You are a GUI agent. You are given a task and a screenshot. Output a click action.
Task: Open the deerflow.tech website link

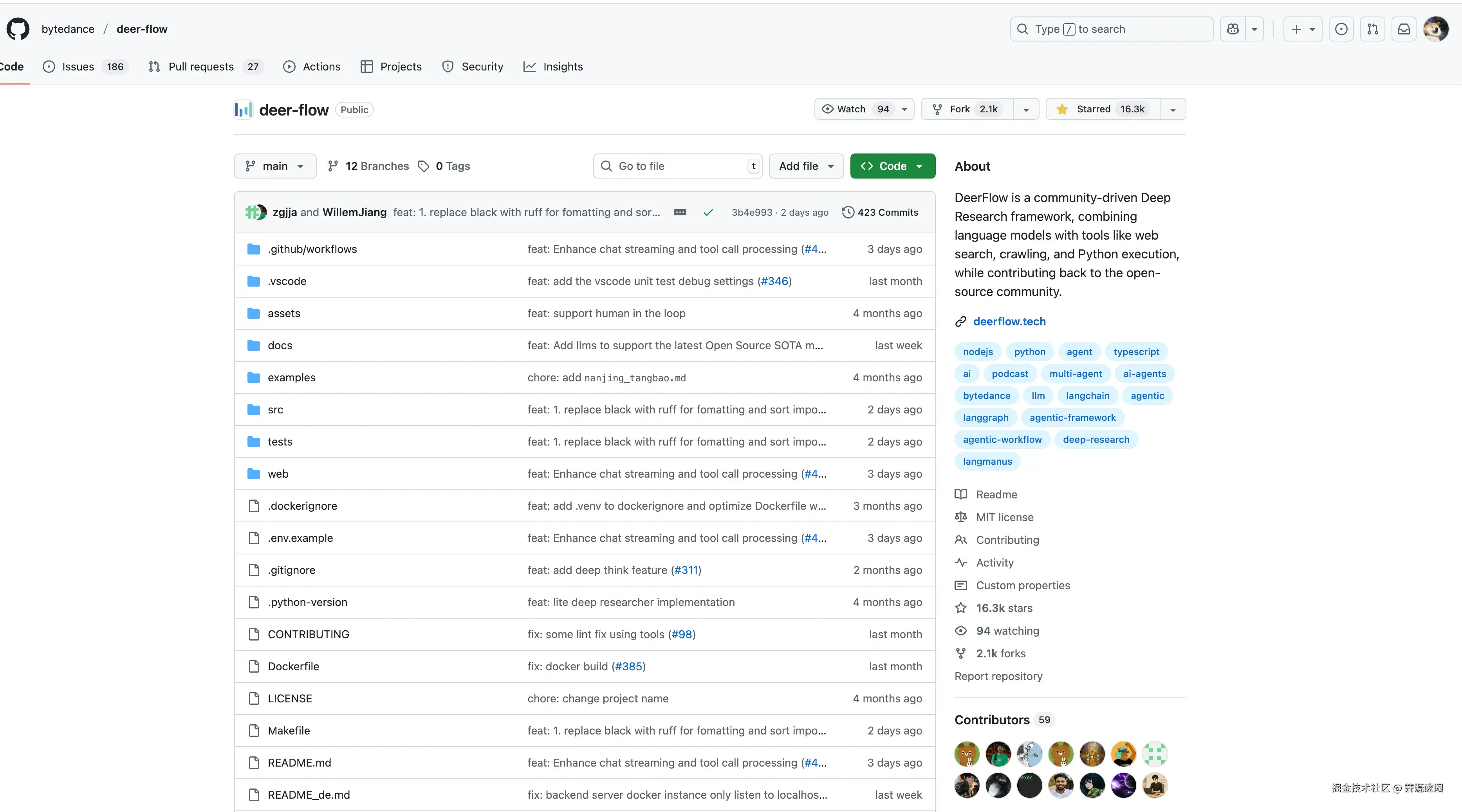(x=1009, y=322)
